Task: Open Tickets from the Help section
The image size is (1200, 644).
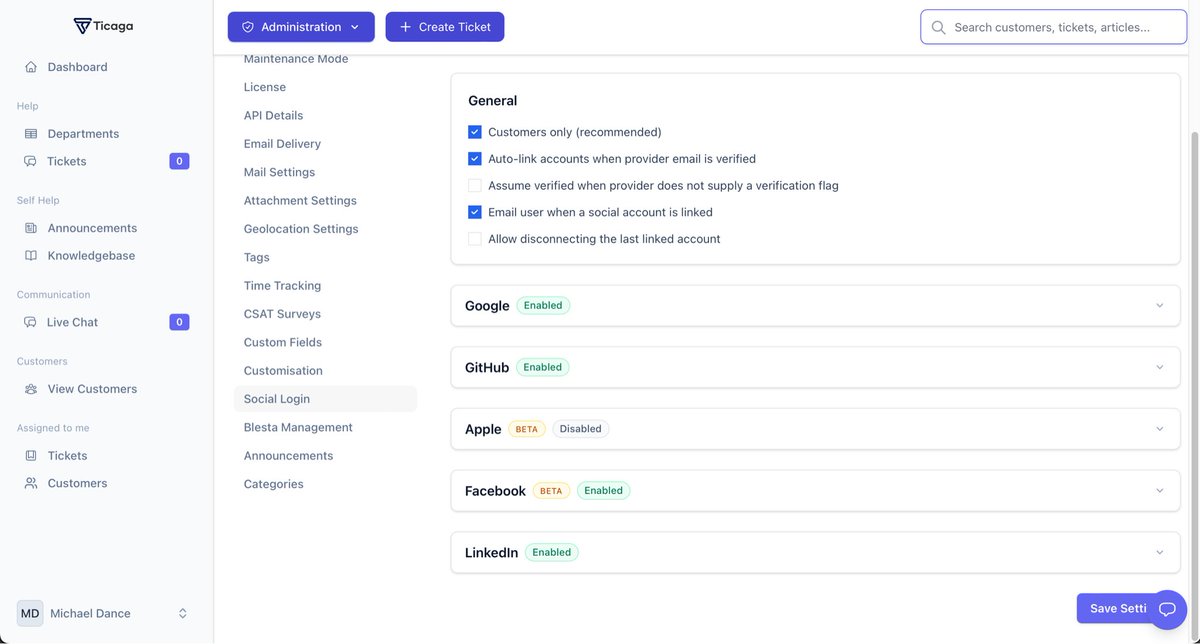Action: [29, 161]
